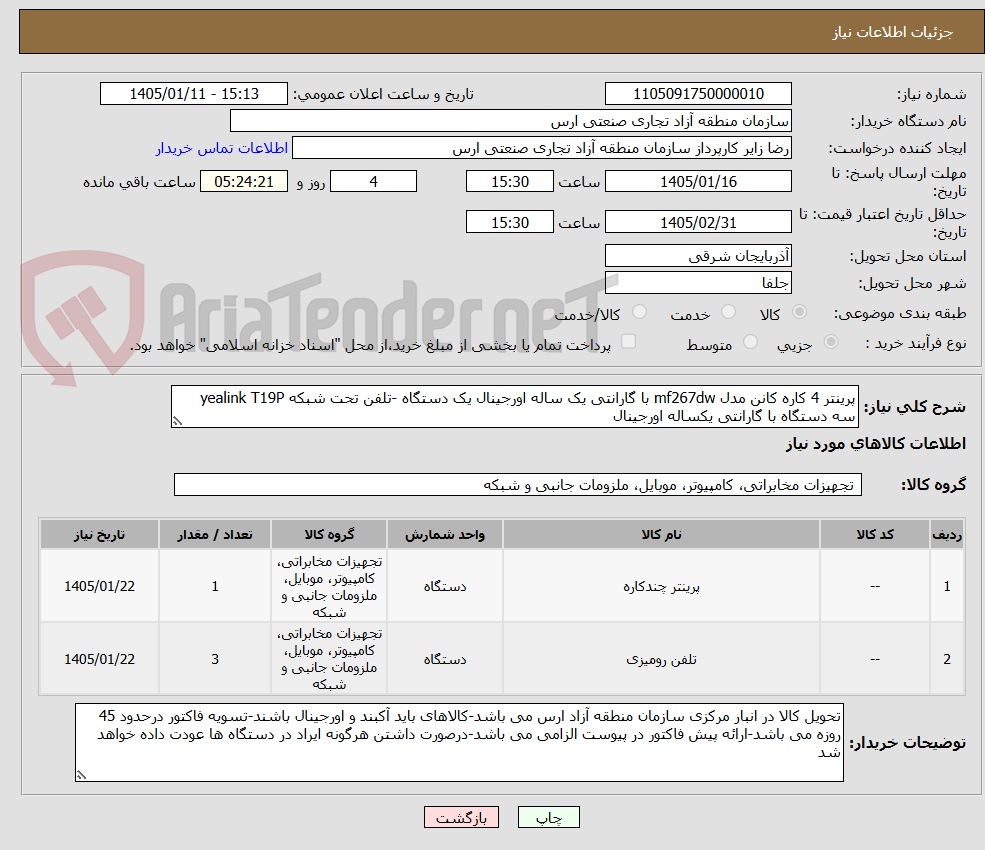Click the چاپ (print) button
This screenshot has width=985, height=850.
coord(548,817)
